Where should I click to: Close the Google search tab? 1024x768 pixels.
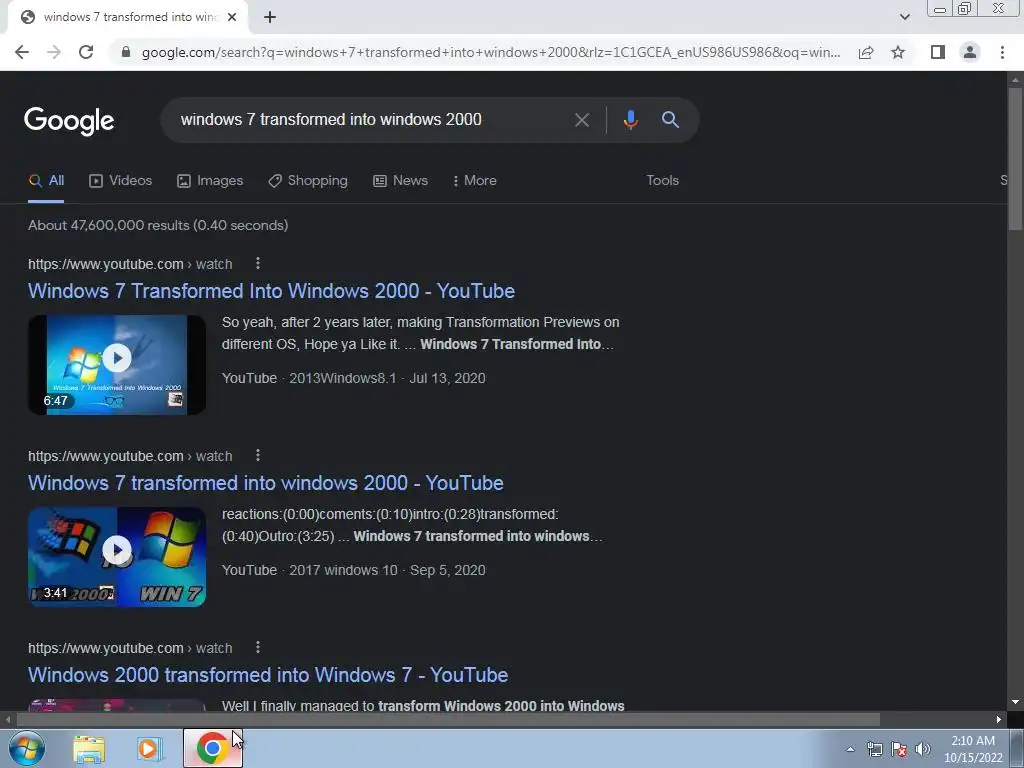pyautogui.click(x=232, y=18)
